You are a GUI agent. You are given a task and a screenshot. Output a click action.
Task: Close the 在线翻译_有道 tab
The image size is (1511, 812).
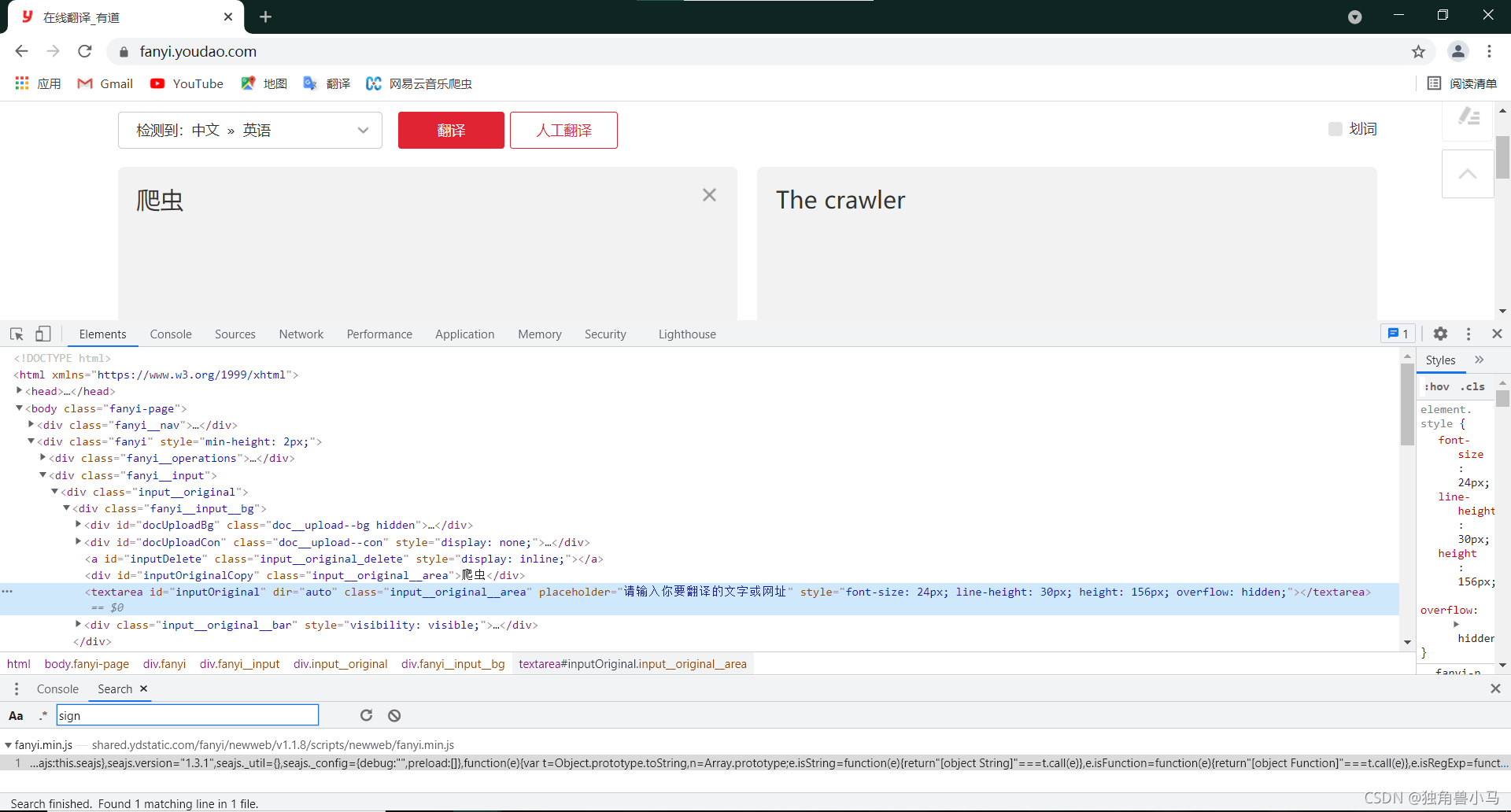coord(228,17)
